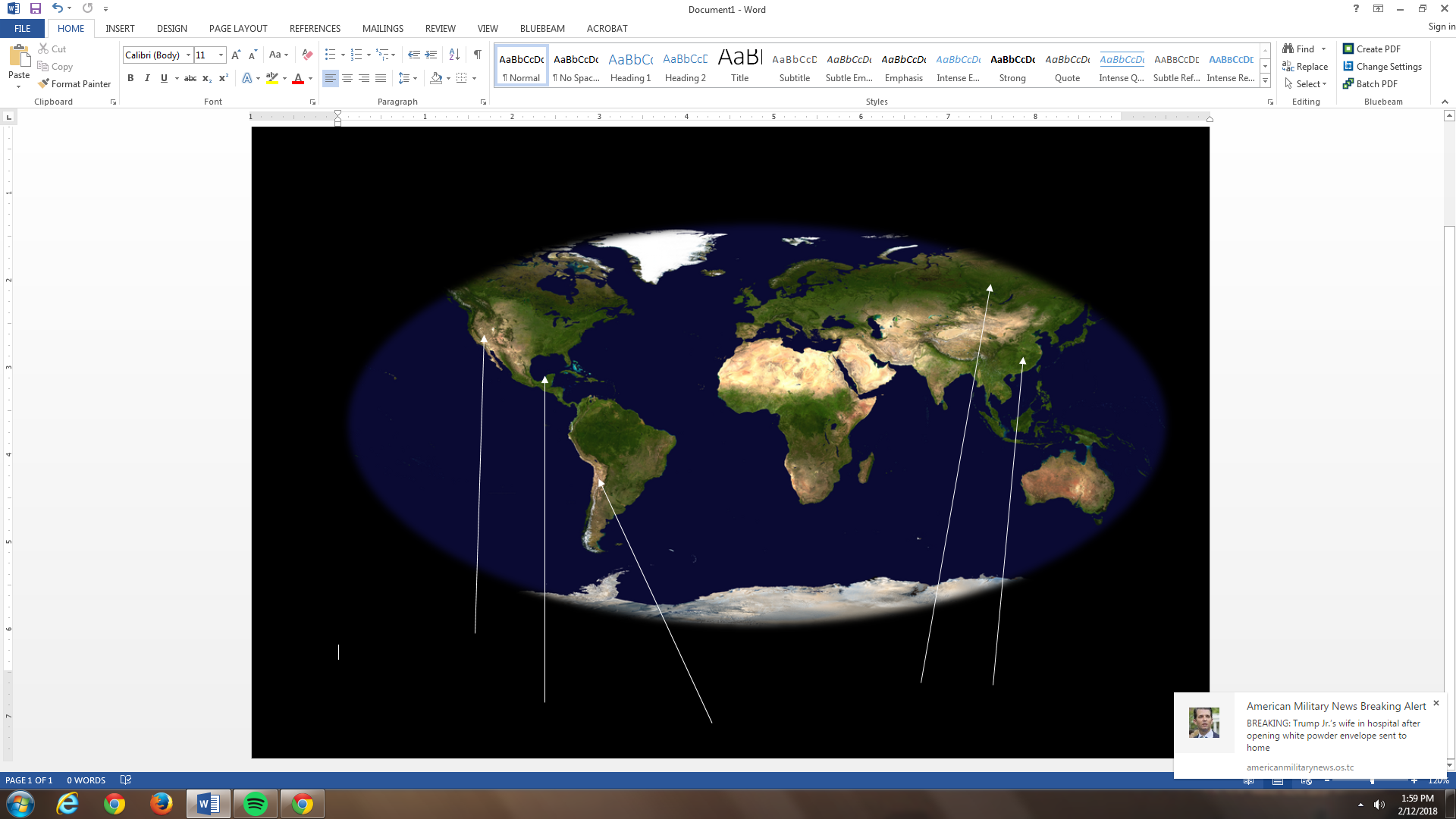
Task: Apply the red font color swatch
Action: [x=298, y=78]
